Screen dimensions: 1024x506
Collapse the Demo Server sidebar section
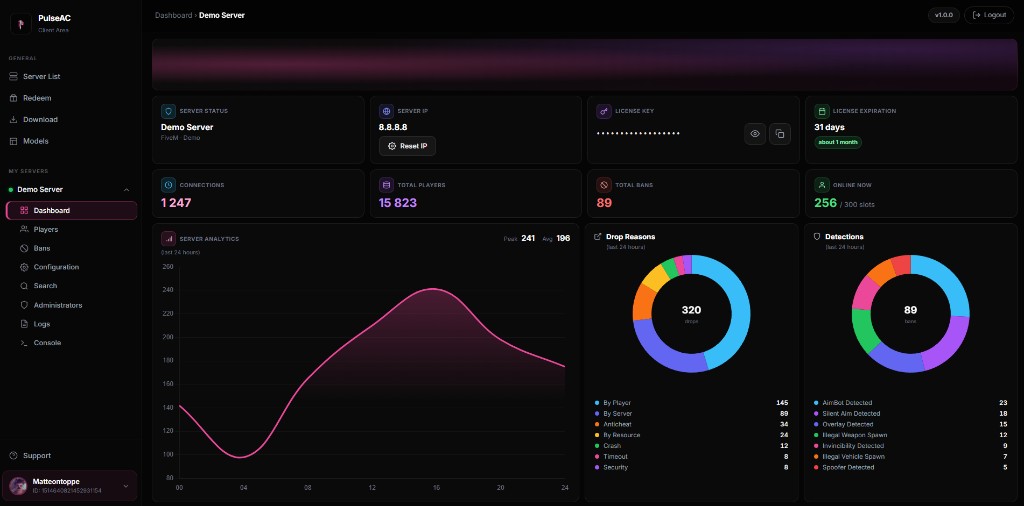pos(127,190)
